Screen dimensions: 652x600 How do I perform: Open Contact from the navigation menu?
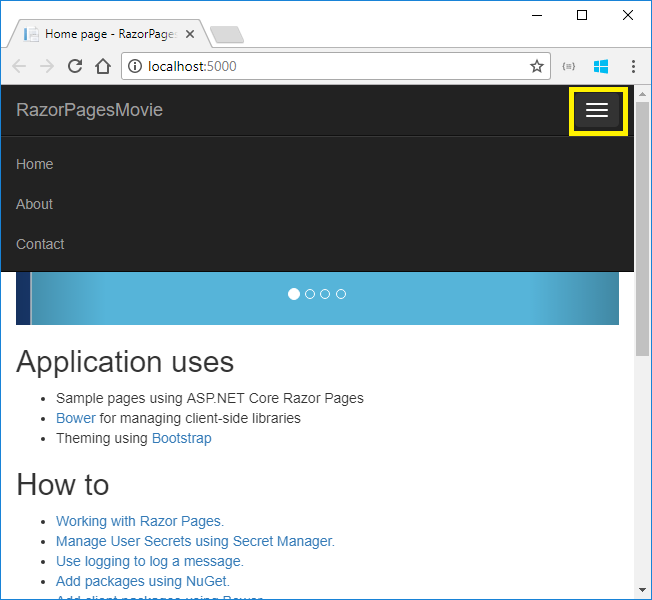click(x=40, y=244)
